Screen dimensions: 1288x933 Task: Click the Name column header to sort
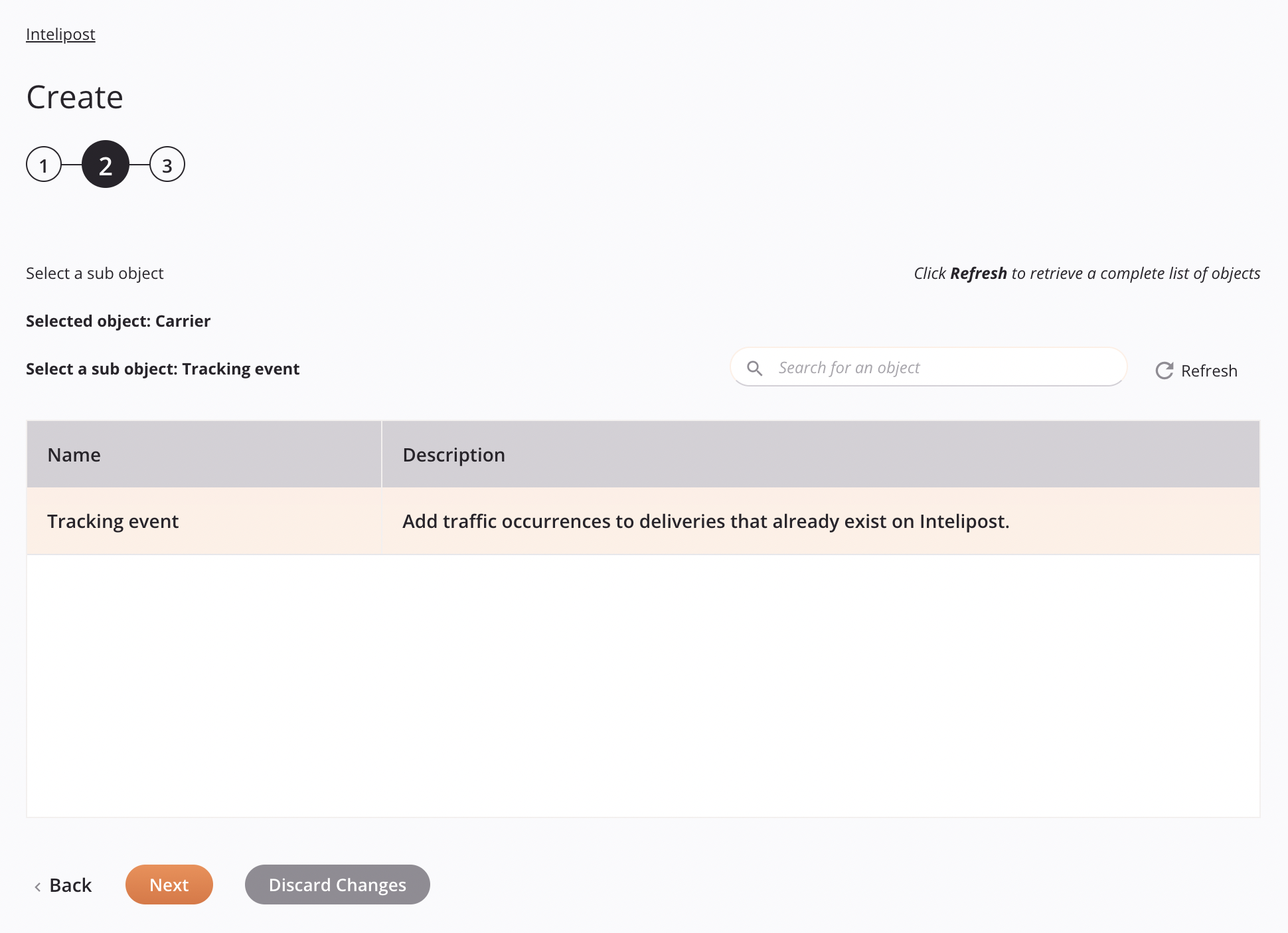73,454
